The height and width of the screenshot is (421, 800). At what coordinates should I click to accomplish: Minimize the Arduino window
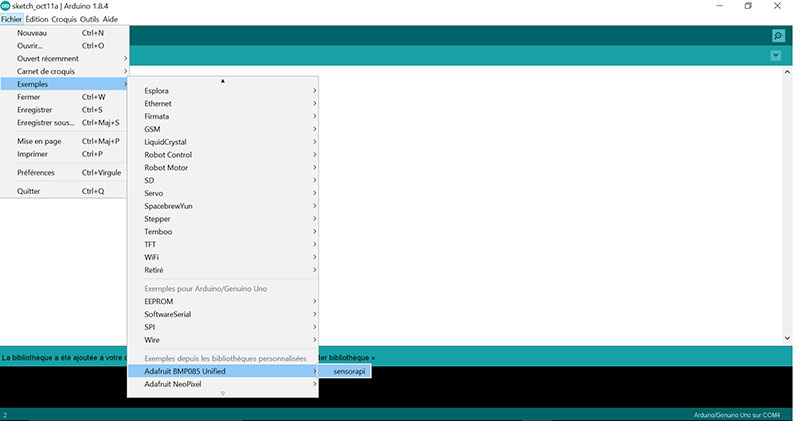click(719, 6)
